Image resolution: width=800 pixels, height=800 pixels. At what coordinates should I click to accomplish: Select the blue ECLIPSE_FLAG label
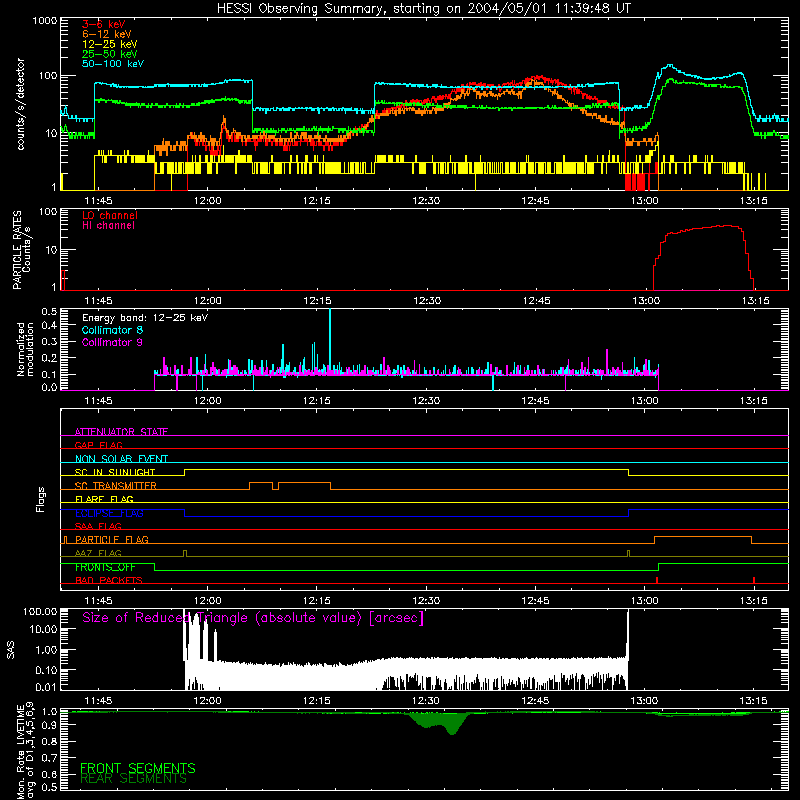point(109,513)
